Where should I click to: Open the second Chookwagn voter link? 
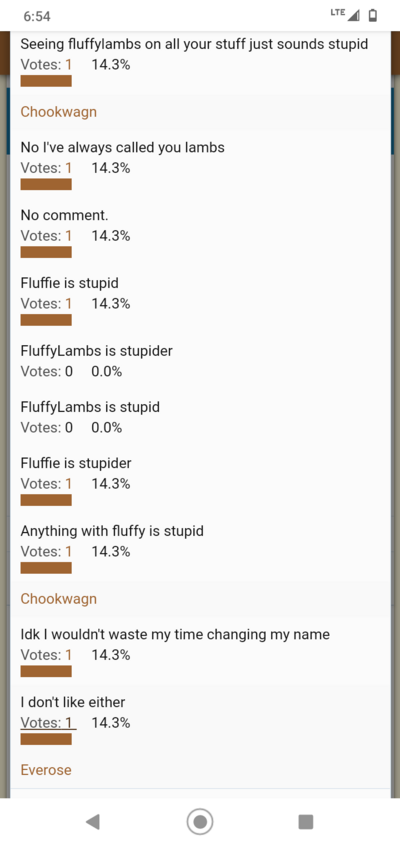(59, 599)
